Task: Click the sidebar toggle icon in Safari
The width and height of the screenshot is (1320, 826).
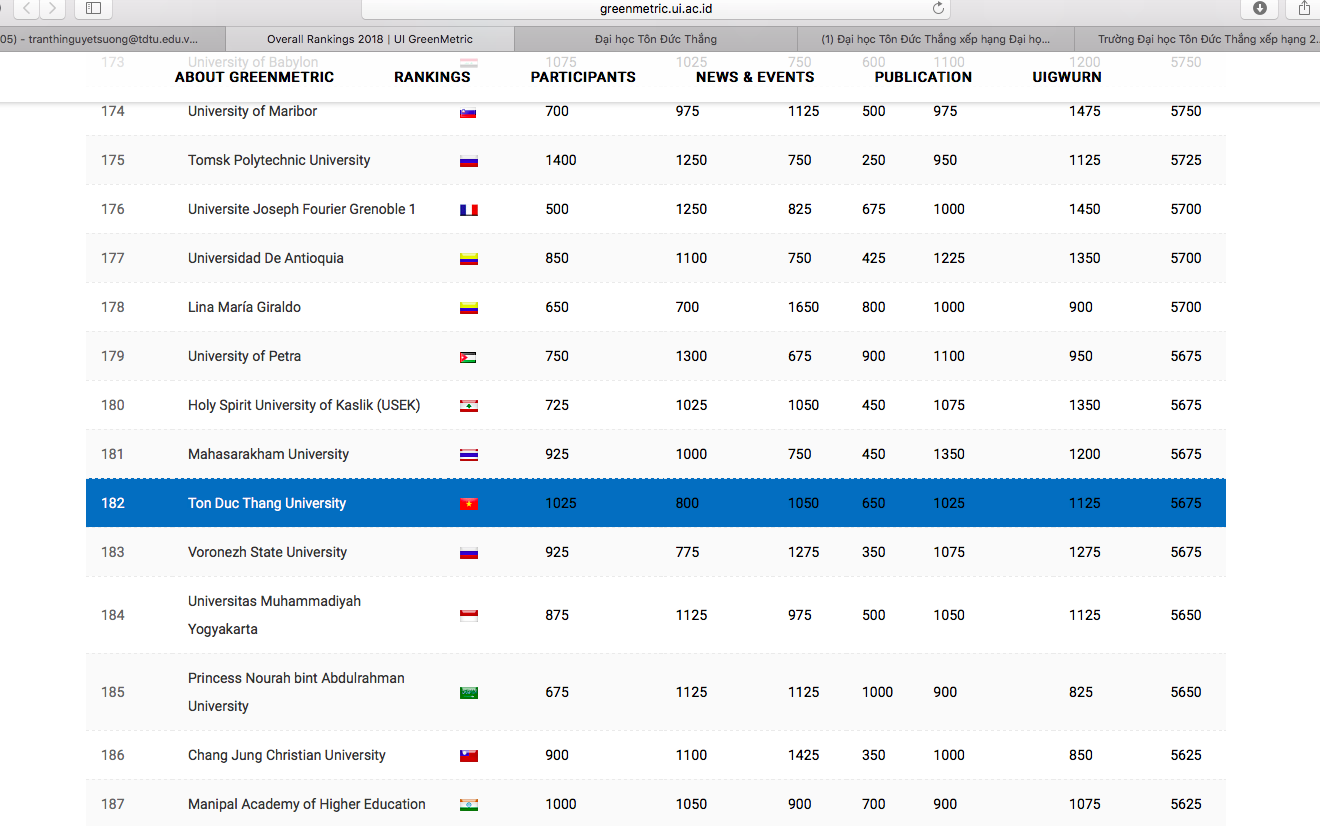Action: pos(92,10)
